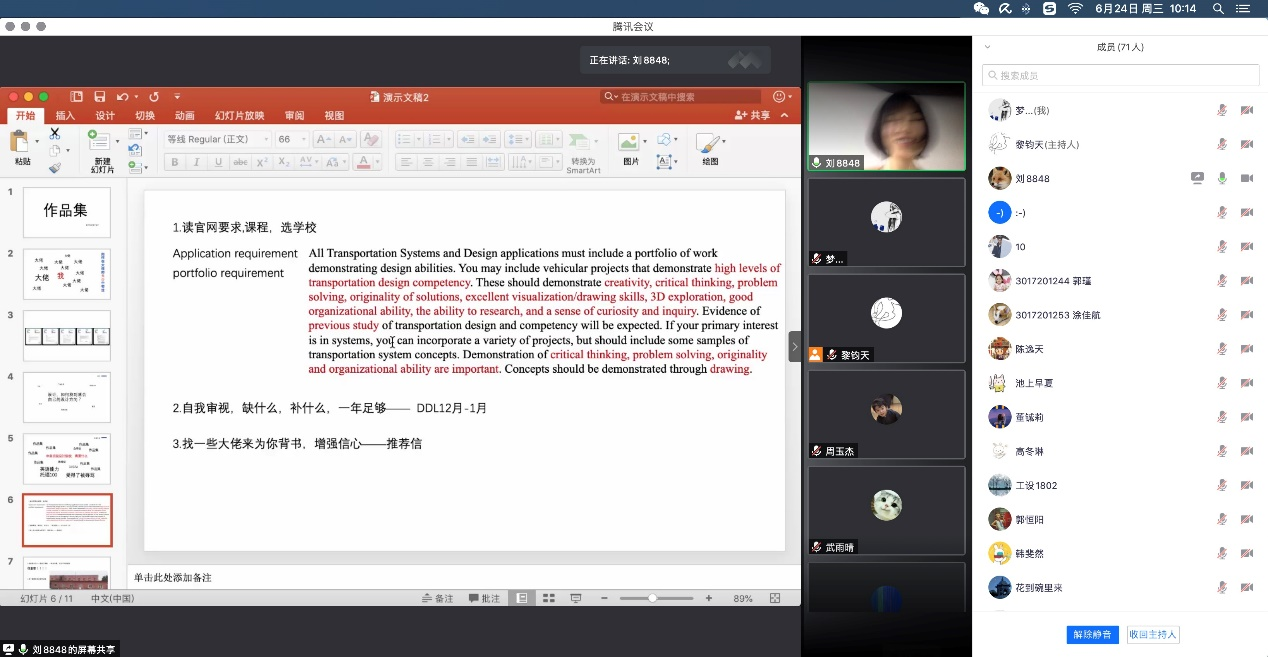
Task: Select the 图片 (Picture) insert icon
Action: pyautogui.click(x=628, y=142)
